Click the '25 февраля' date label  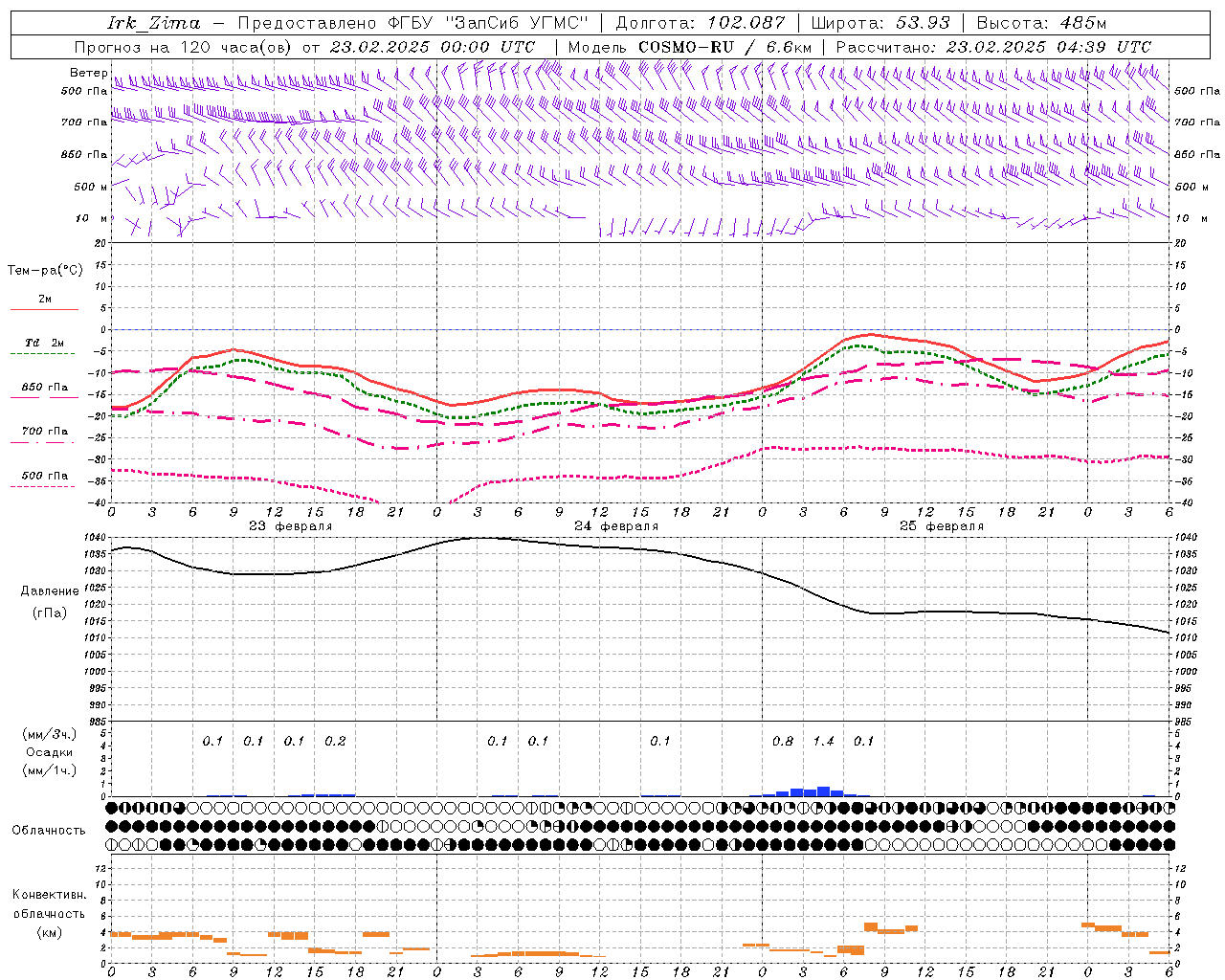coord(942,526)
